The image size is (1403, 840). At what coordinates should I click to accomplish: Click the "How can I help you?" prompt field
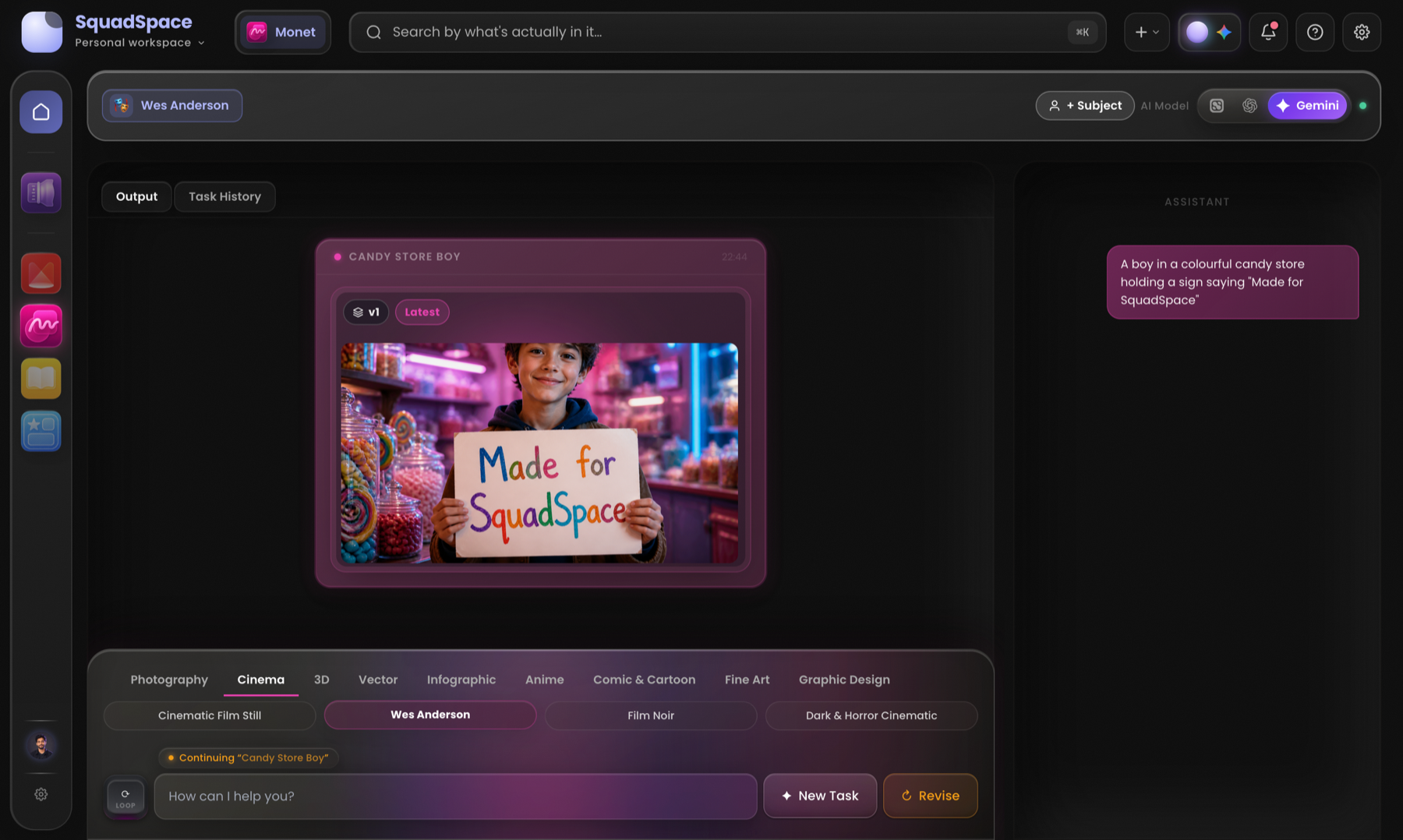tap(456, 796)
